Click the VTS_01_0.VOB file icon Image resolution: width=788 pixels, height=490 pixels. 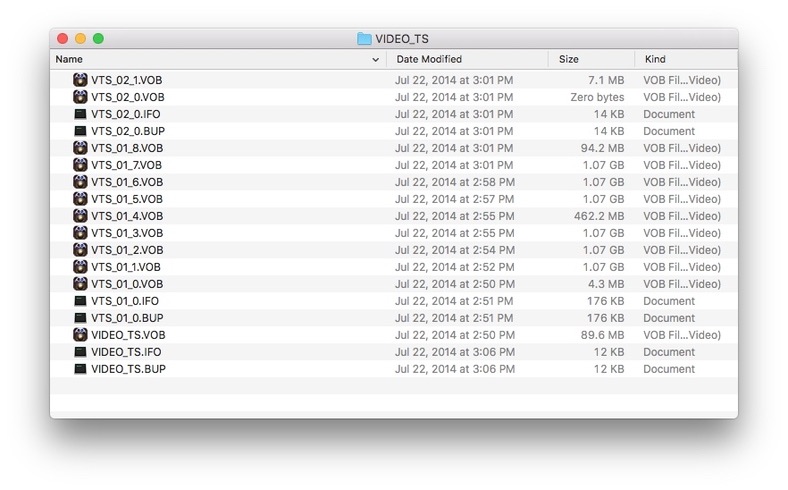pos(80,284)
